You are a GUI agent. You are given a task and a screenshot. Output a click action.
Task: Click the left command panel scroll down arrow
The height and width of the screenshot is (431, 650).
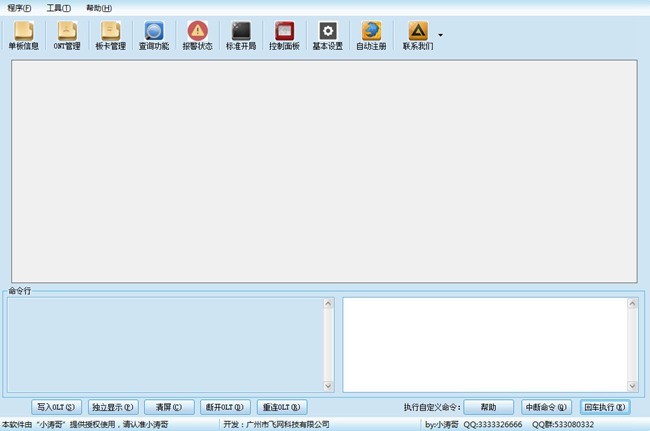[x=328, y=386]
